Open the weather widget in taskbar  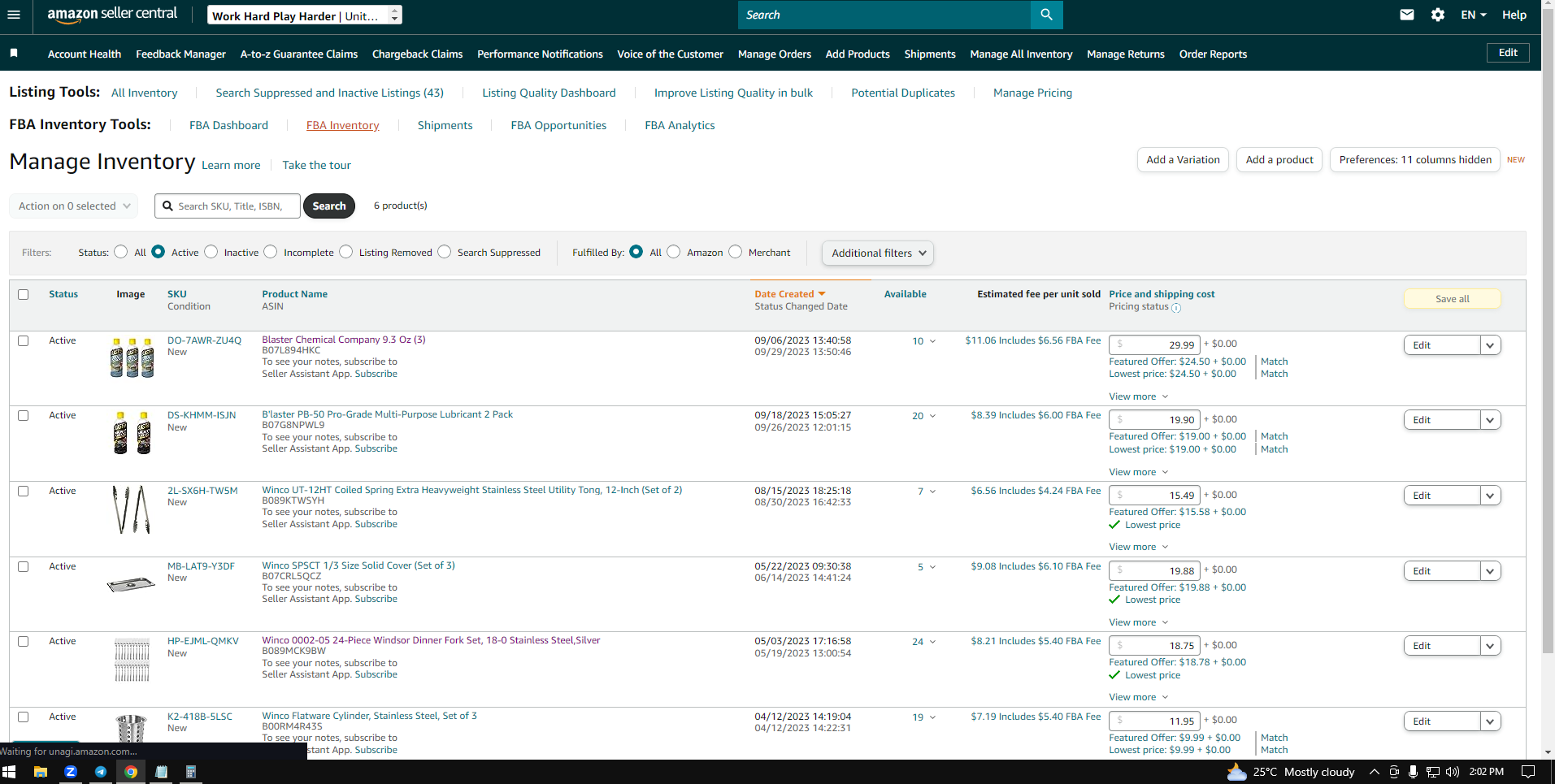(x=1291, y=772)
